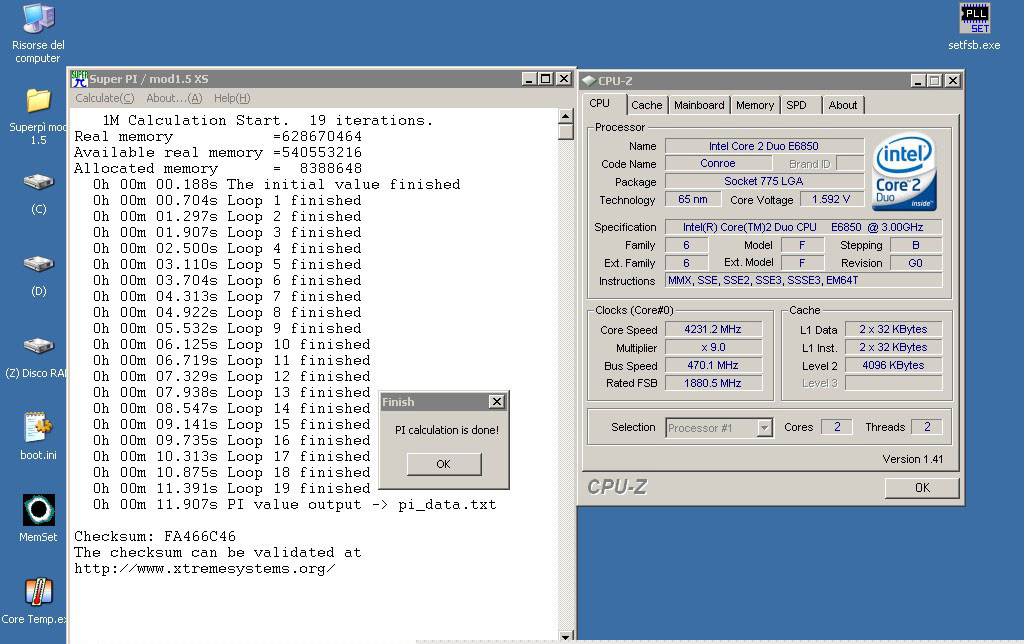Viewport: 1024px width, 644px height.
Task: Open Calculate menu in Super PI
Action: [x=104, y=98]
